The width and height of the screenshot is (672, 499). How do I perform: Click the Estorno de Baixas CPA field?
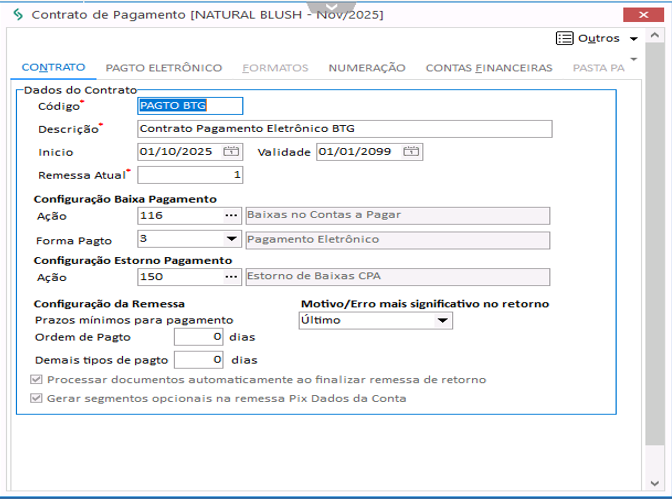tap(398, 277)
